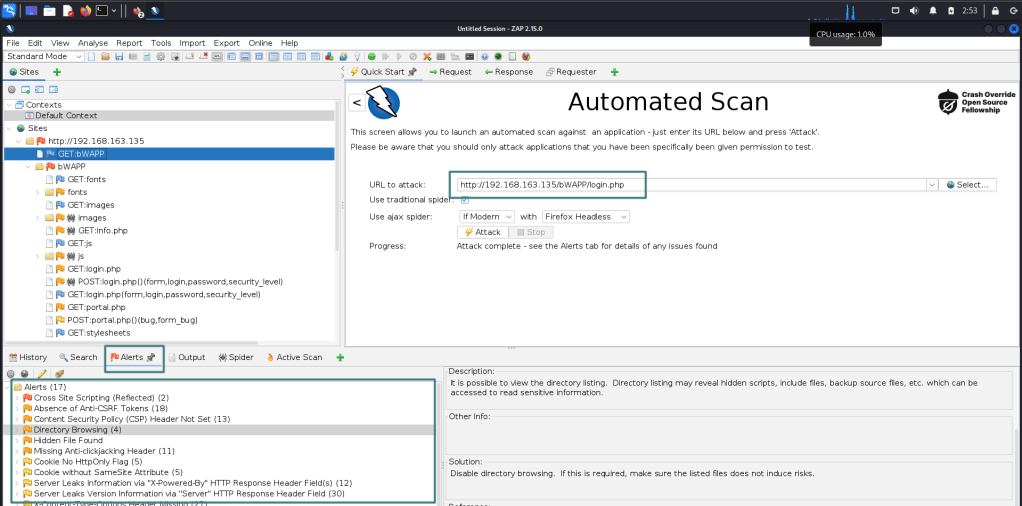Click the Select... button
The width and height of the screenshot is (1022, 506).
tap(969, 185)
